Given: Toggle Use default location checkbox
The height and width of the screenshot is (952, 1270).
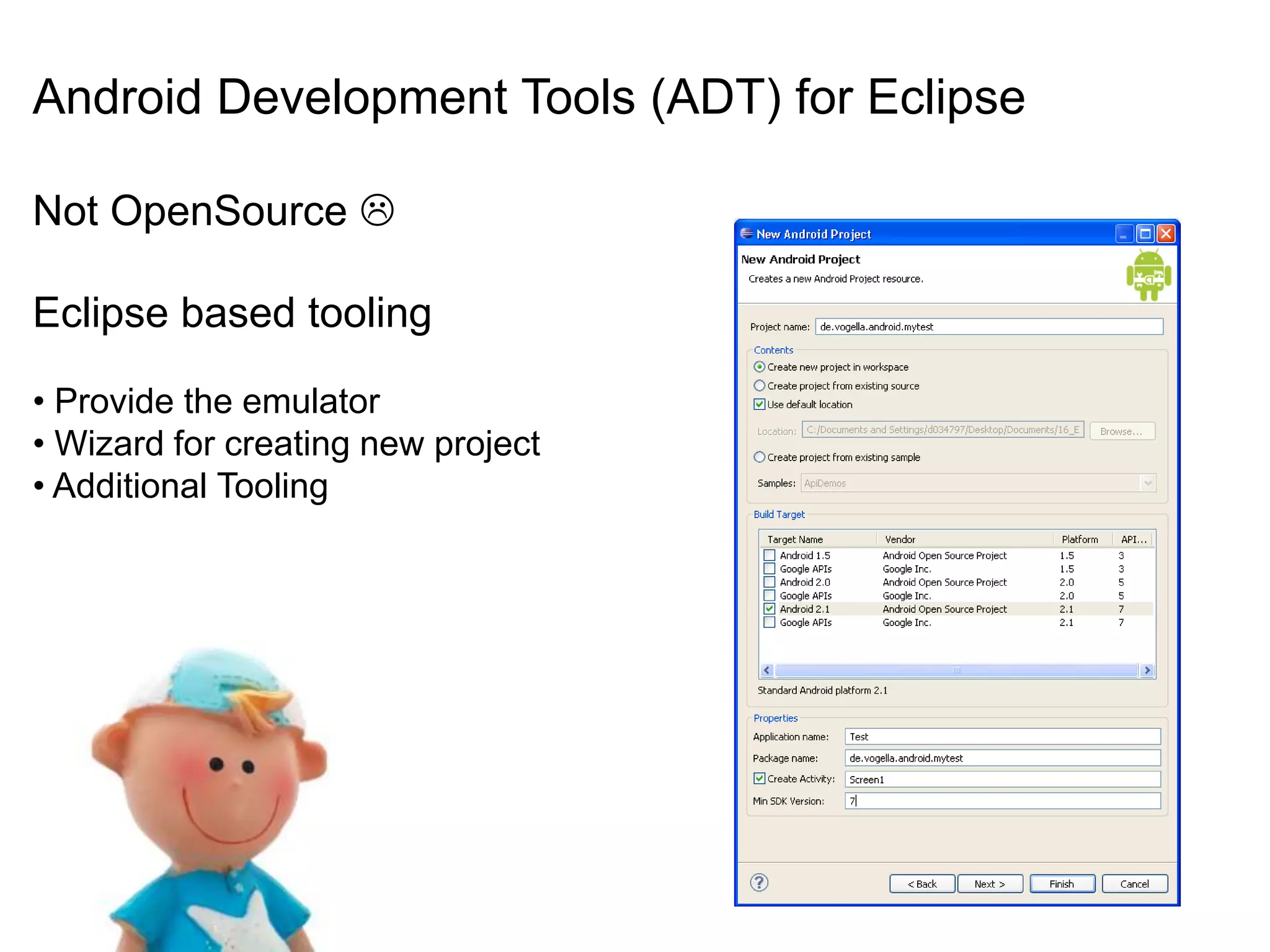Looking at the screenshot, I should pyautogui.click(x=759, y=404).
